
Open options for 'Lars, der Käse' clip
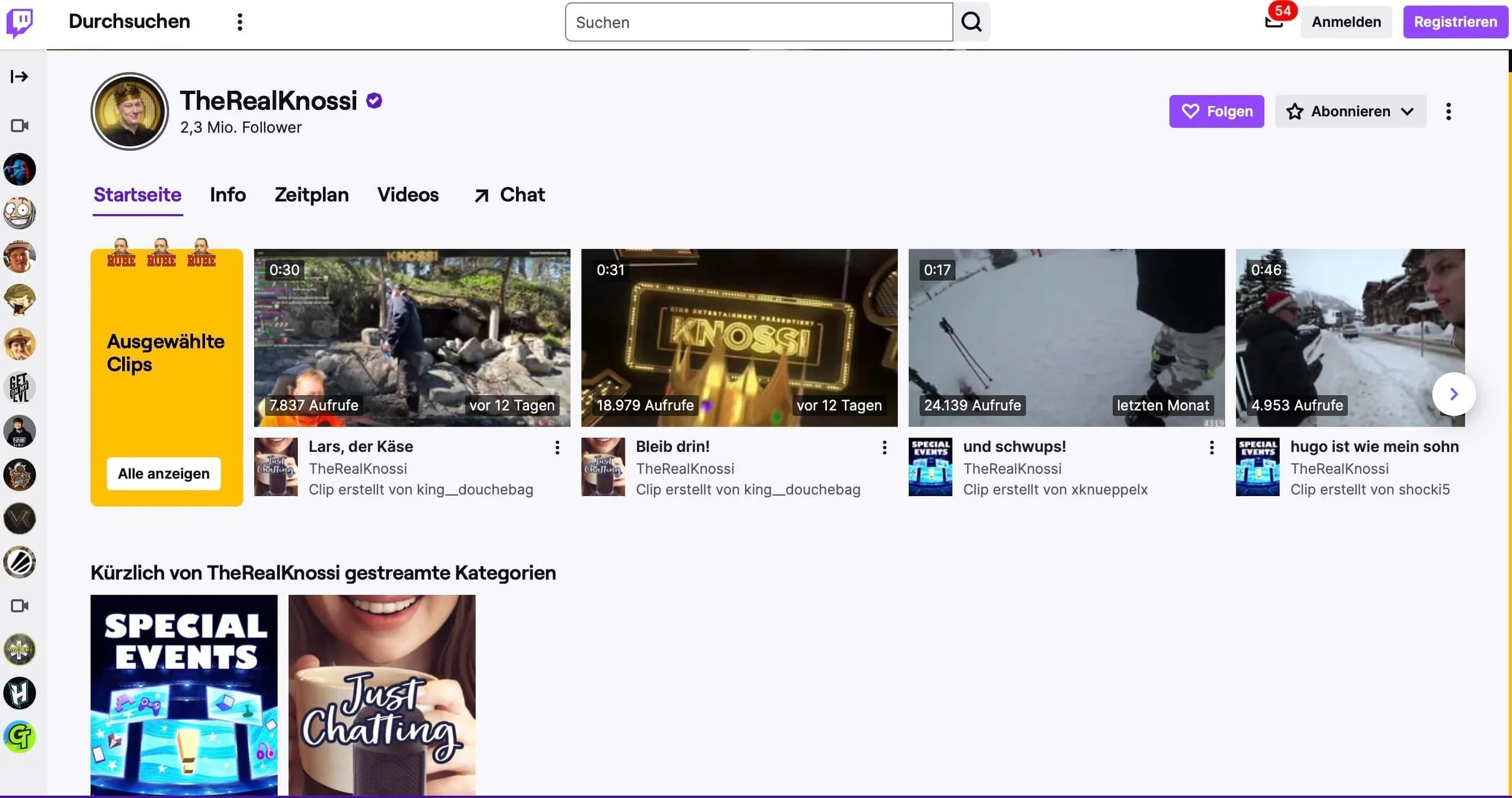[x=557, y=448]
